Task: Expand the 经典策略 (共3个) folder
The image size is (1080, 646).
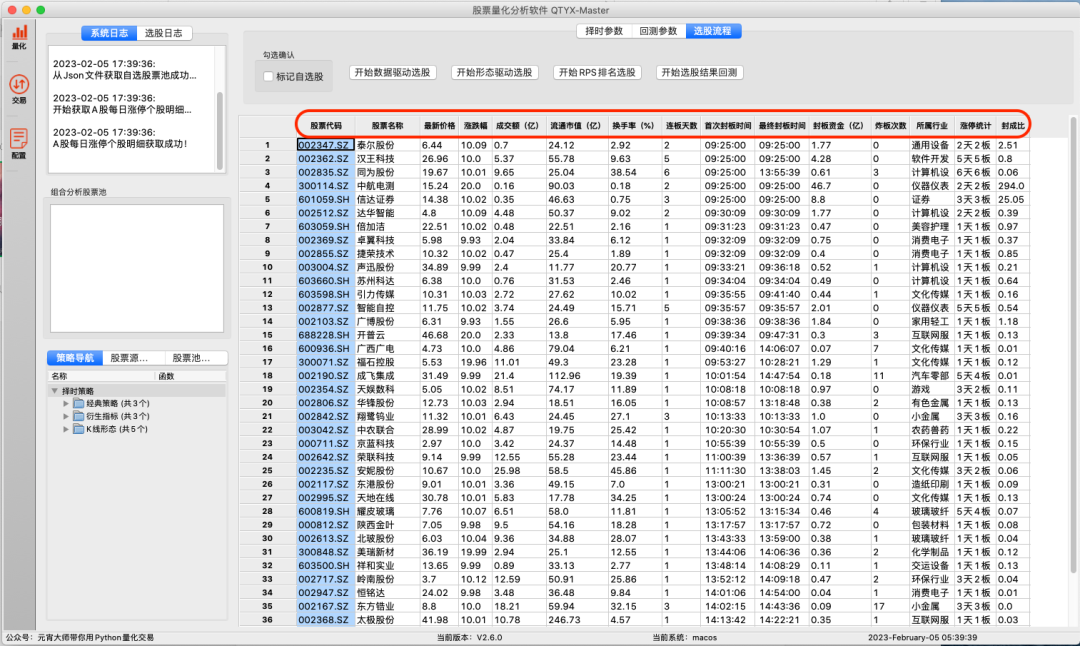Action: click(x=66, y=404)
